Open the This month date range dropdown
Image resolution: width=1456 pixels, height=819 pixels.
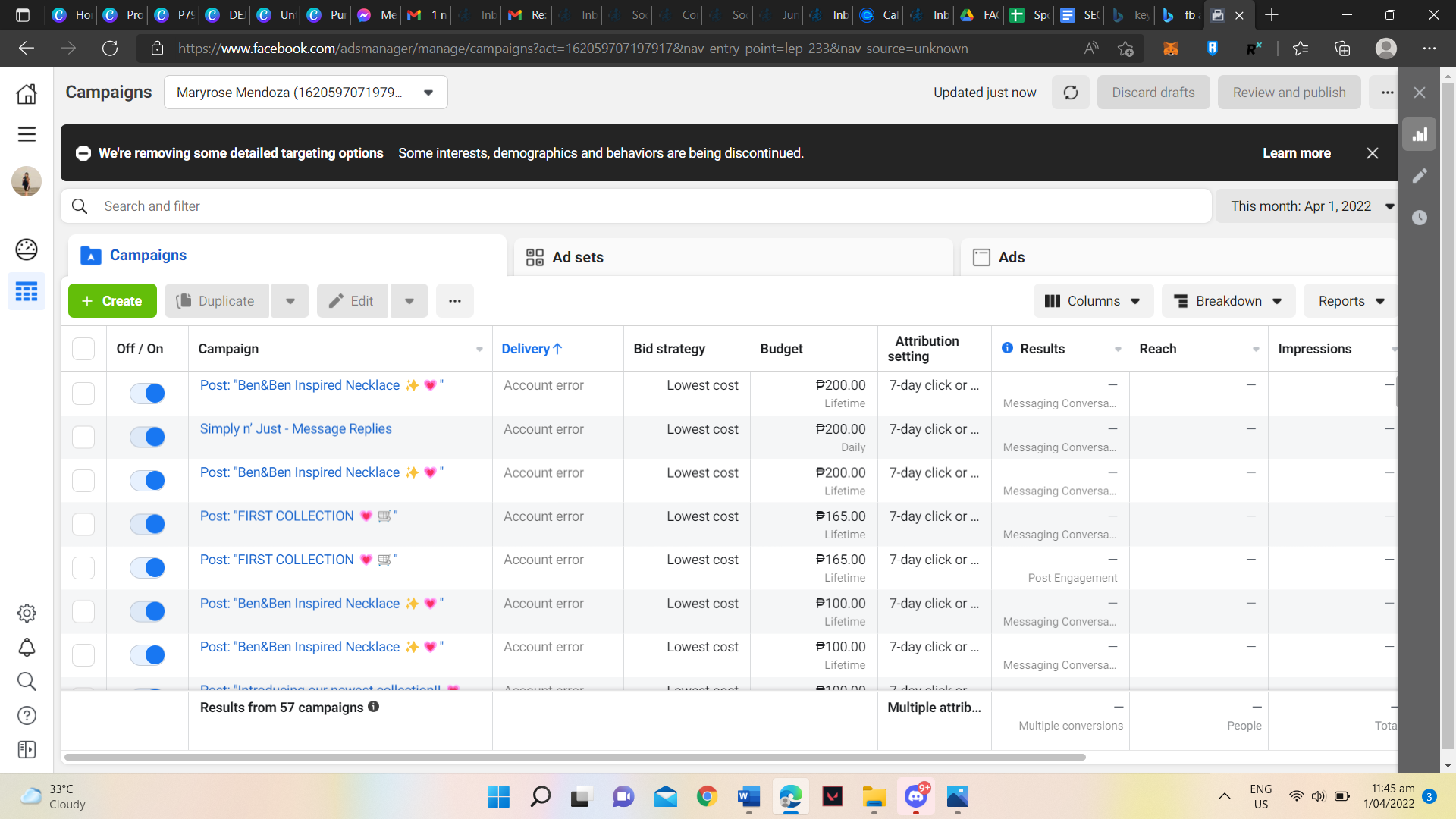[x=1307, y=206]
